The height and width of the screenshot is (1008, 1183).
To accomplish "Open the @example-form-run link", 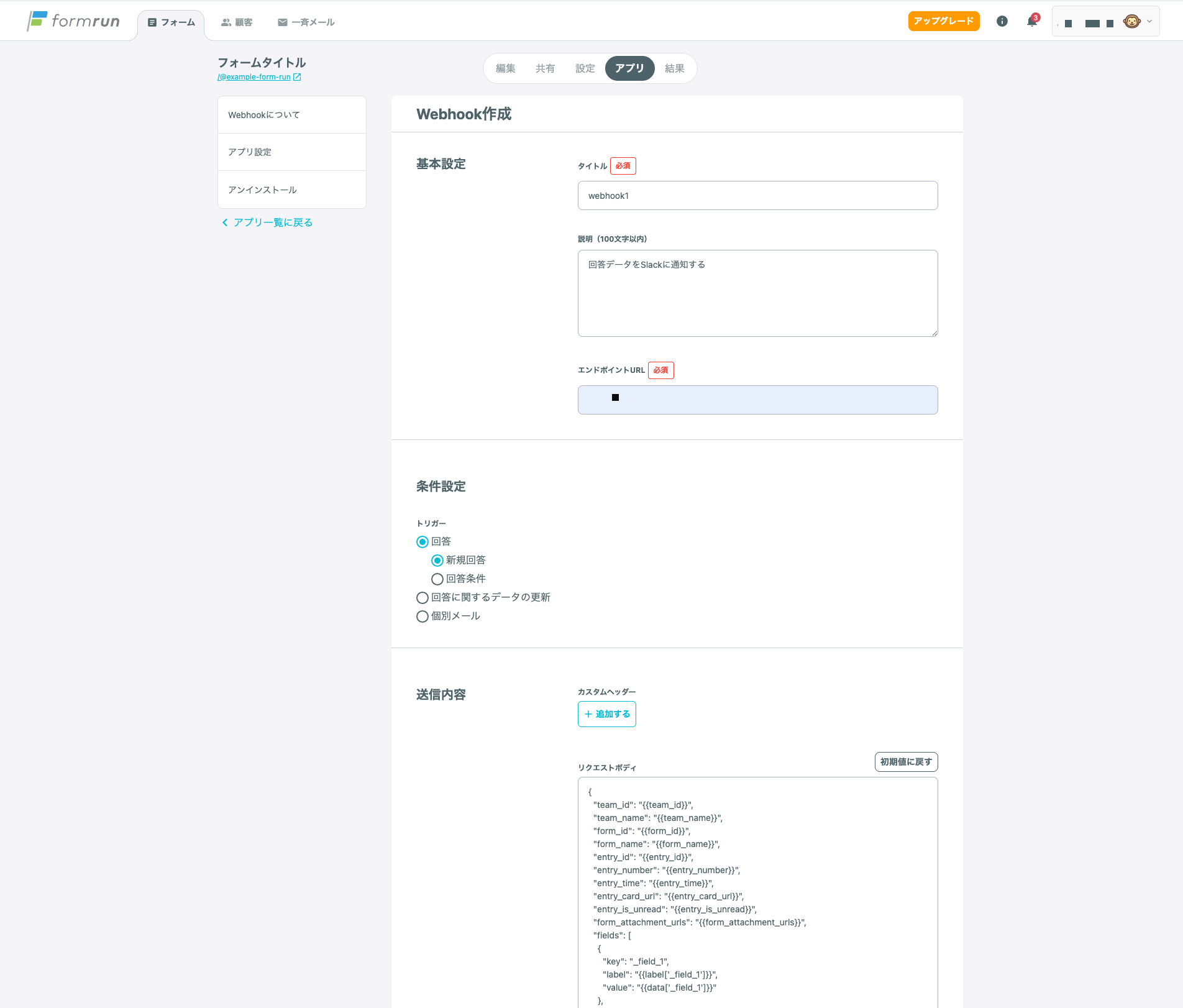I will pyautogui.click(x=254, y=77).
